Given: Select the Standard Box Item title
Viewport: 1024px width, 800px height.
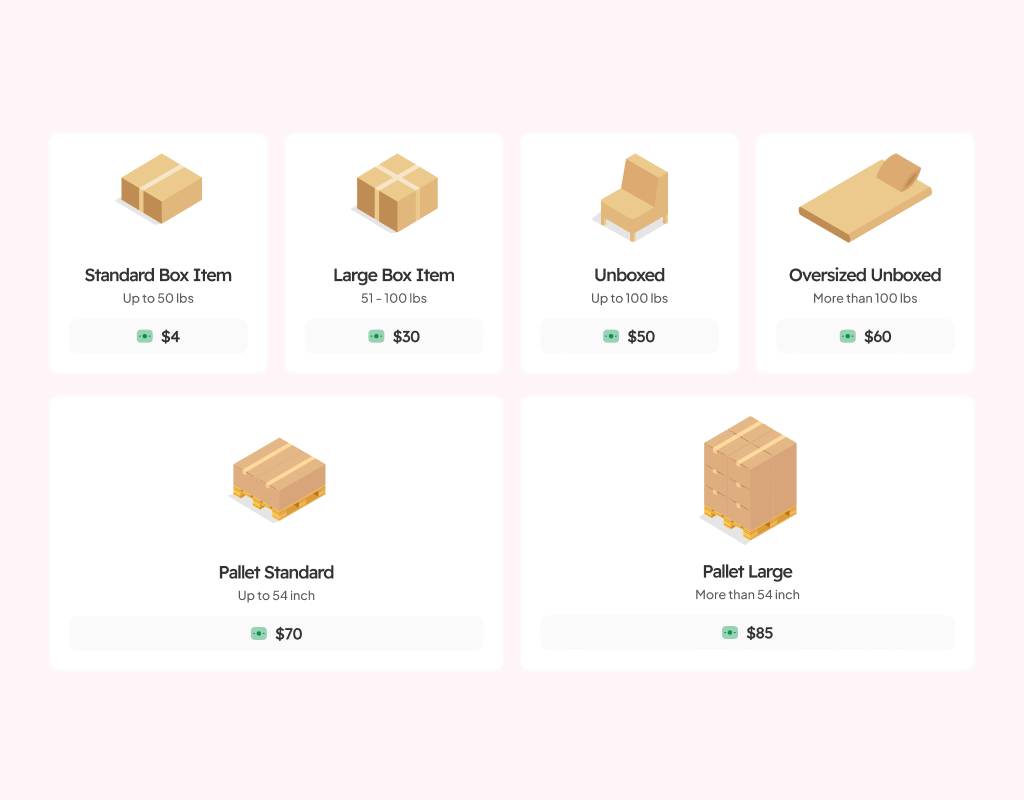Looking at the screenshot, I should click(158, 275).
